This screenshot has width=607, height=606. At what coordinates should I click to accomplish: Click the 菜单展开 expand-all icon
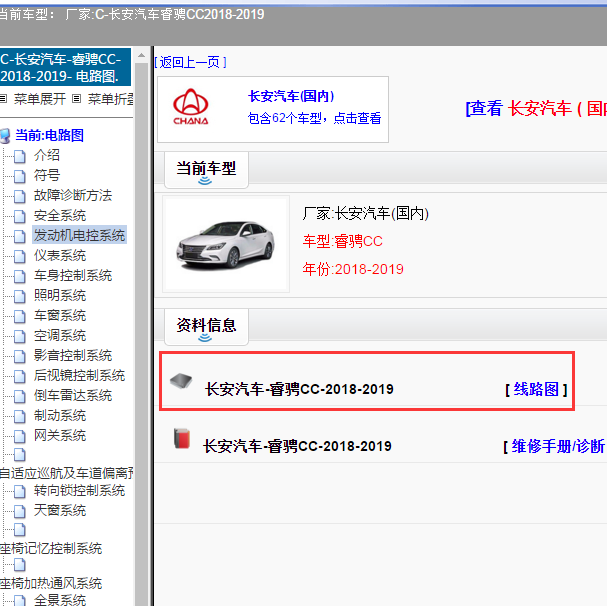tap(3, 99)
